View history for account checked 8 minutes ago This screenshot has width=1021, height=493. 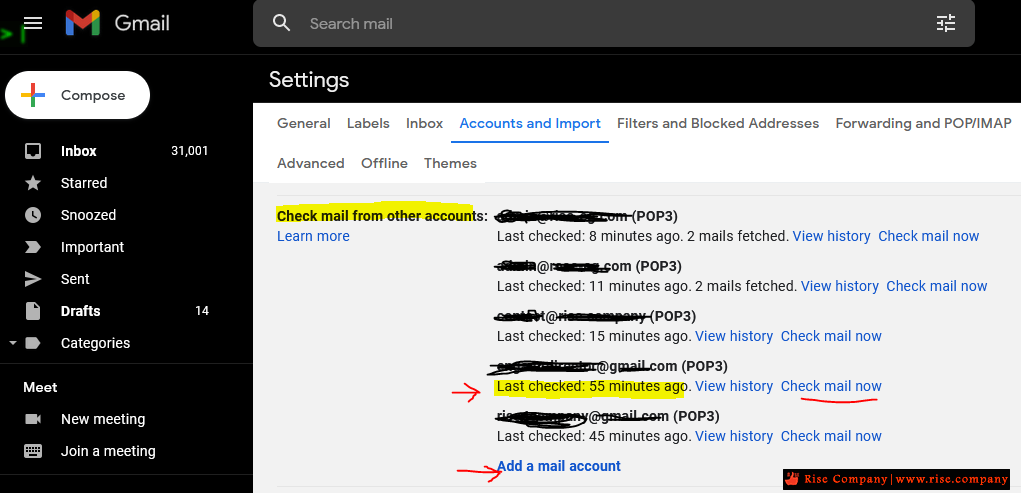click(x=832, y=236)
